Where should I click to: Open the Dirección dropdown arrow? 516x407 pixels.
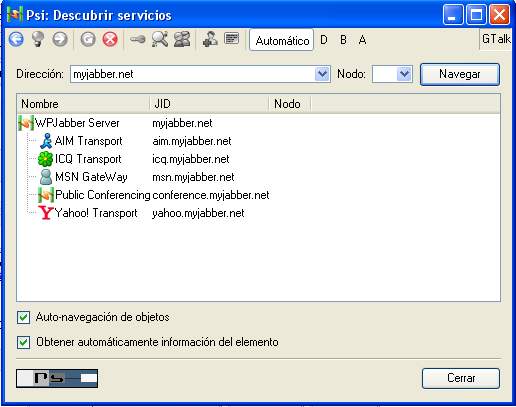[x=322, y=74]
